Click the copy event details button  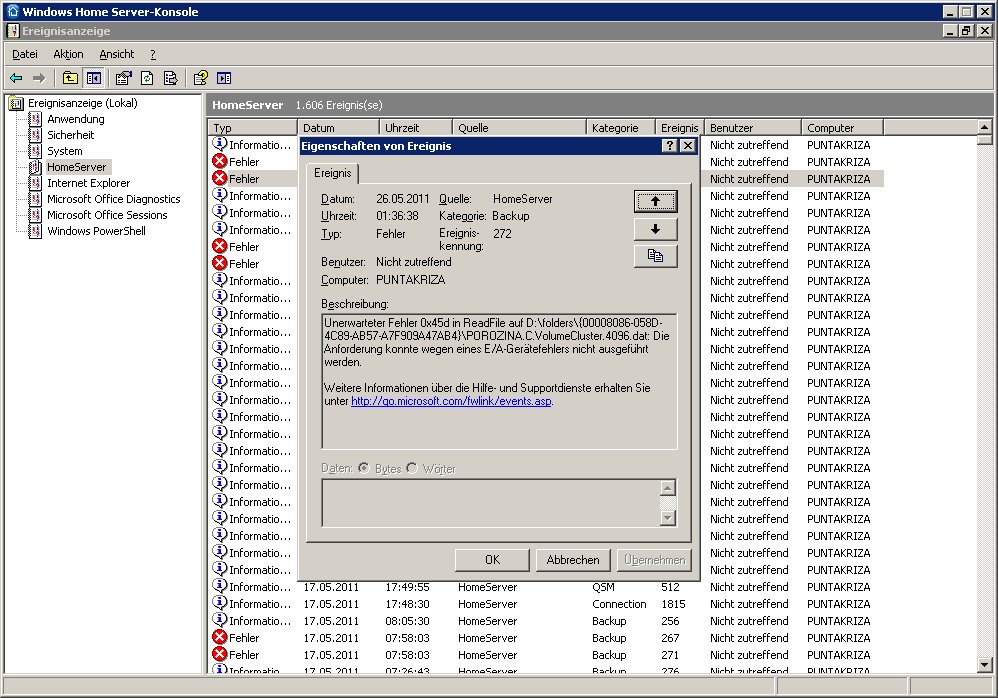tap(655, 256)
